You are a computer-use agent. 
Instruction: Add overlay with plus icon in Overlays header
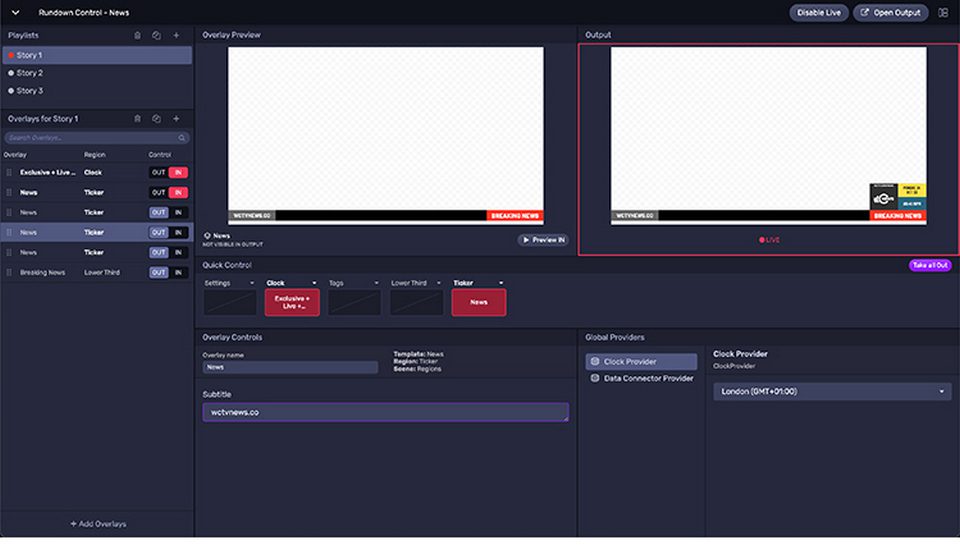click(176, 119)
